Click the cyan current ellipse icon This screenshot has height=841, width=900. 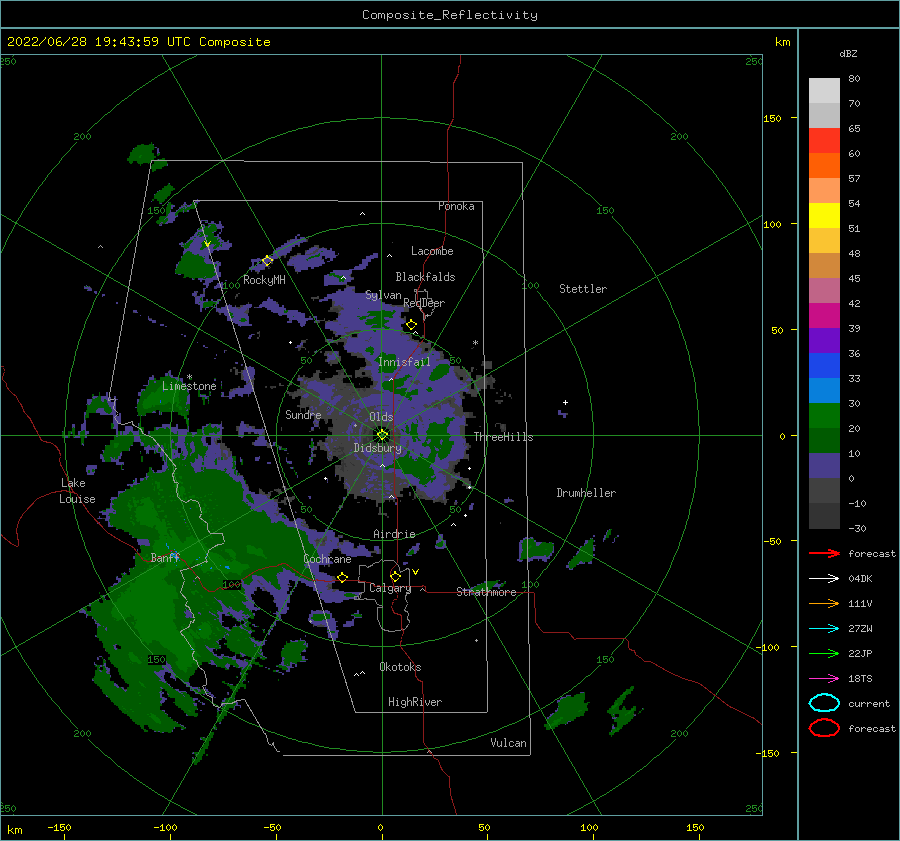(x=824, y=703)
